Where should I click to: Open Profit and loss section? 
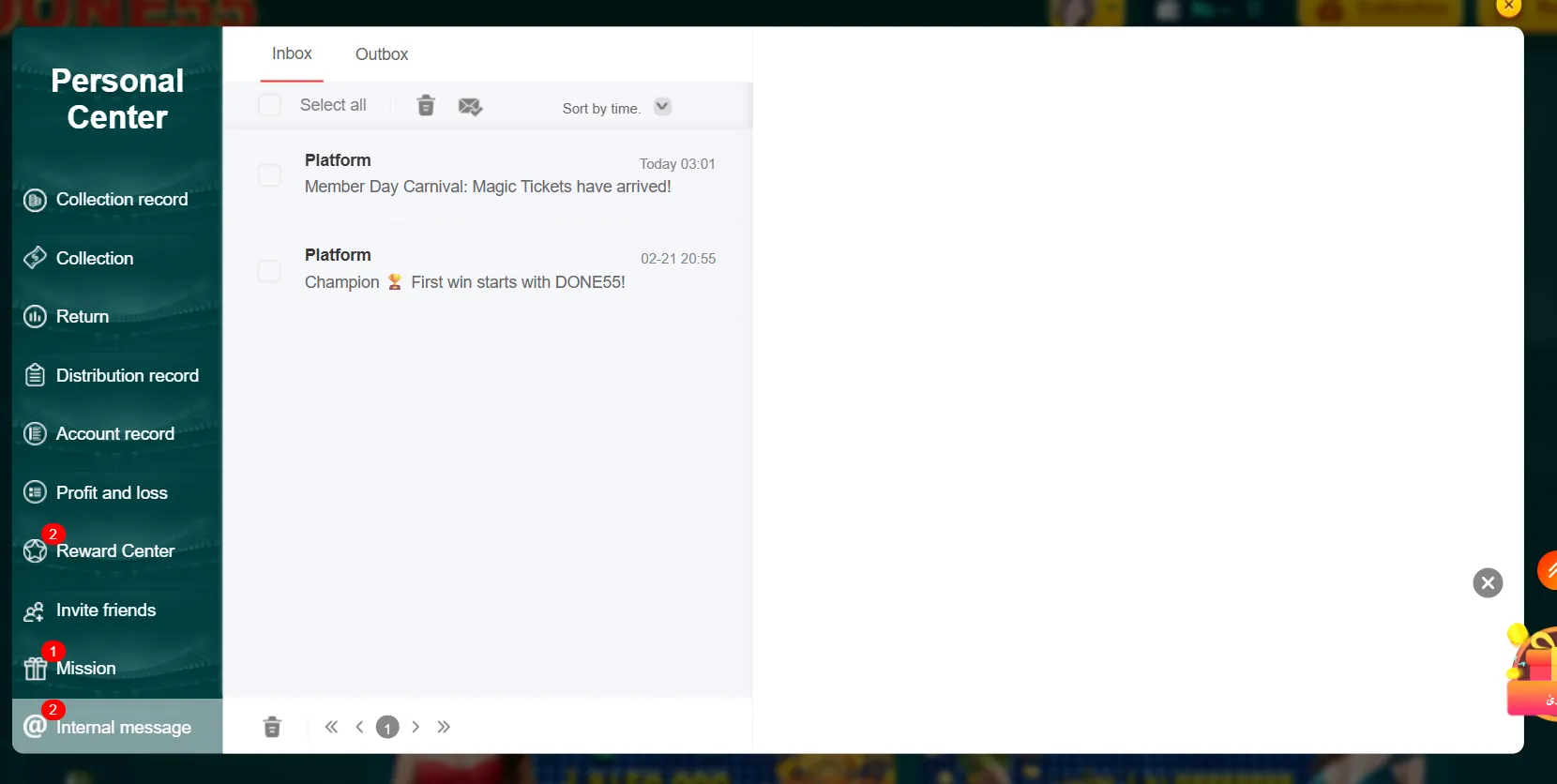point(112,493)
